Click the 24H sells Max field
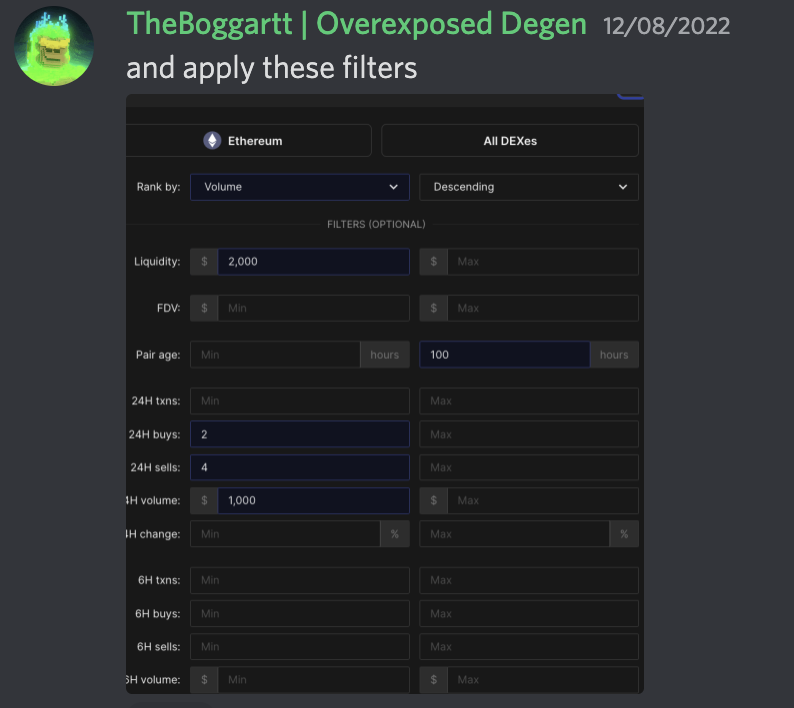The height and width of the screenshot is (708, 794). [529, 467]
